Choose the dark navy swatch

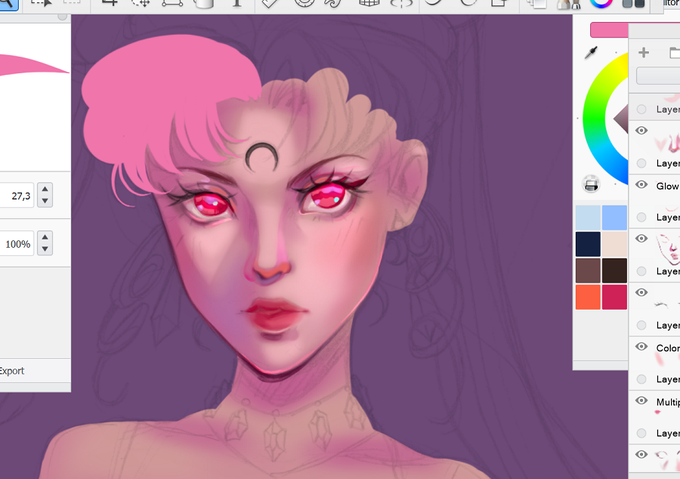tap(588, 244)
